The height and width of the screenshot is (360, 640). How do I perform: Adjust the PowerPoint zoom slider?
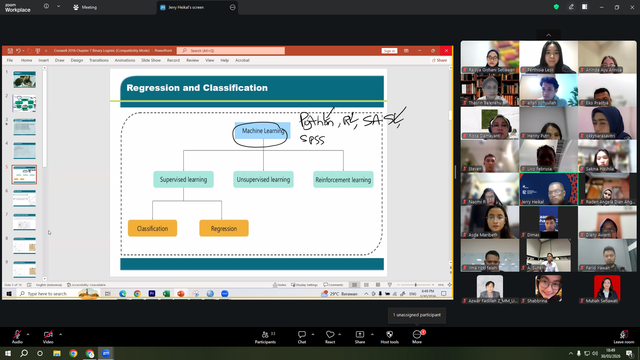[416, 285]
